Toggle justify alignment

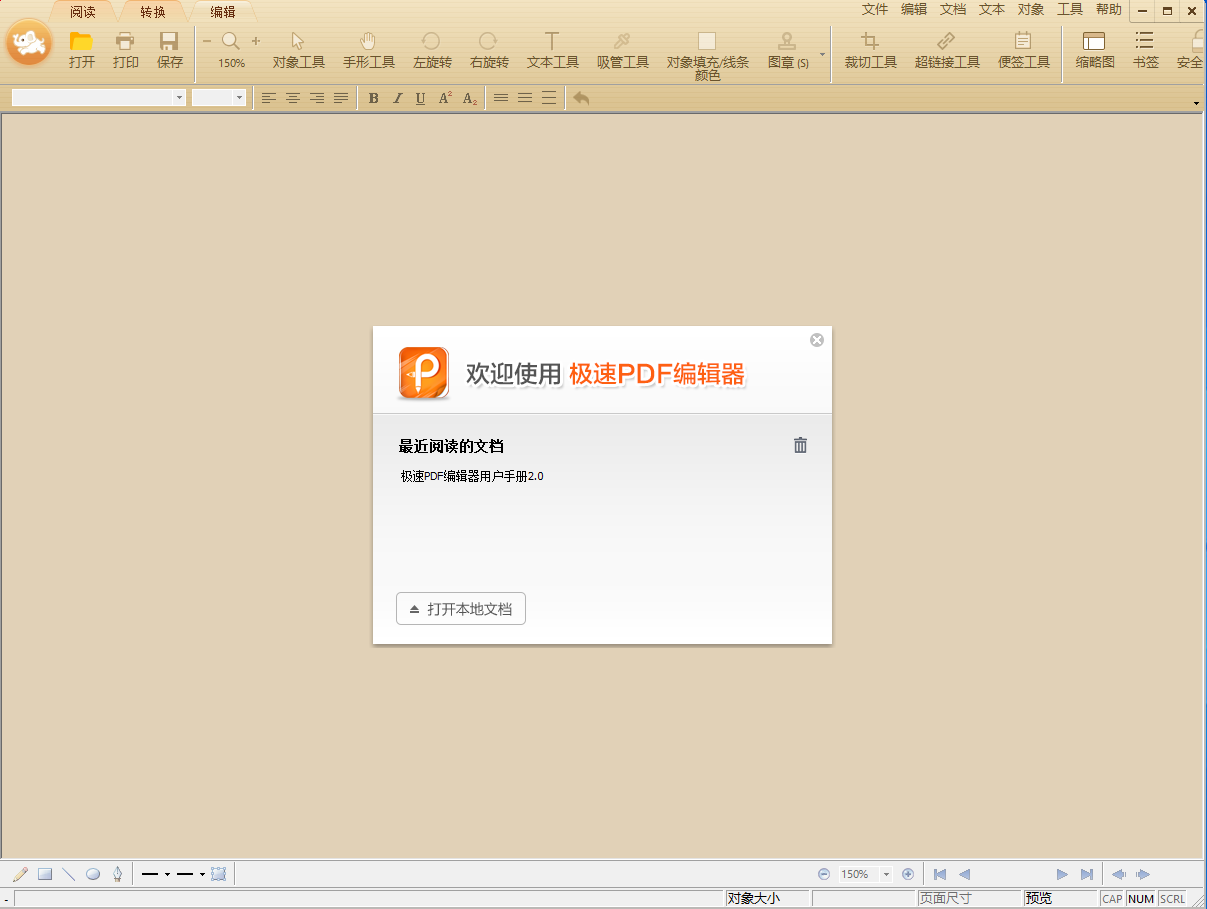click(x=341, y=98)
